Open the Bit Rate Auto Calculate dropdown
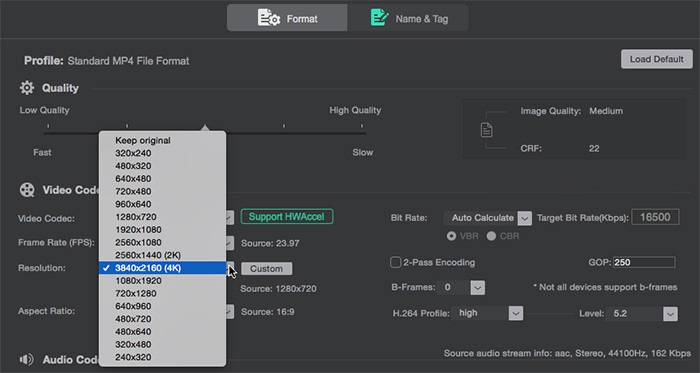Viewport: 700px width, 373px height. tap(488, 218)
